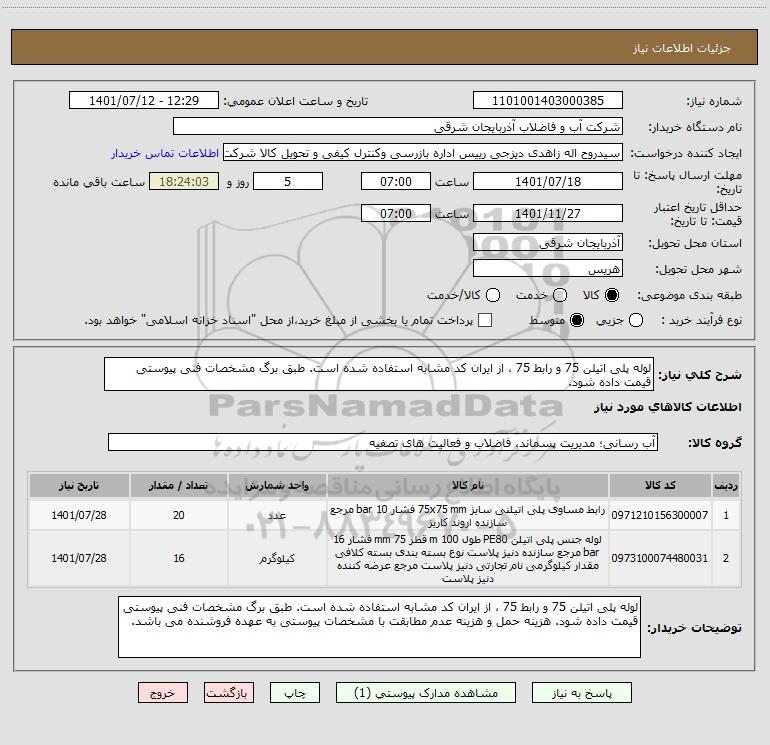Click the delivery city field هریس
The width and height of the screenshot is (770, 745).
point(548,269)
